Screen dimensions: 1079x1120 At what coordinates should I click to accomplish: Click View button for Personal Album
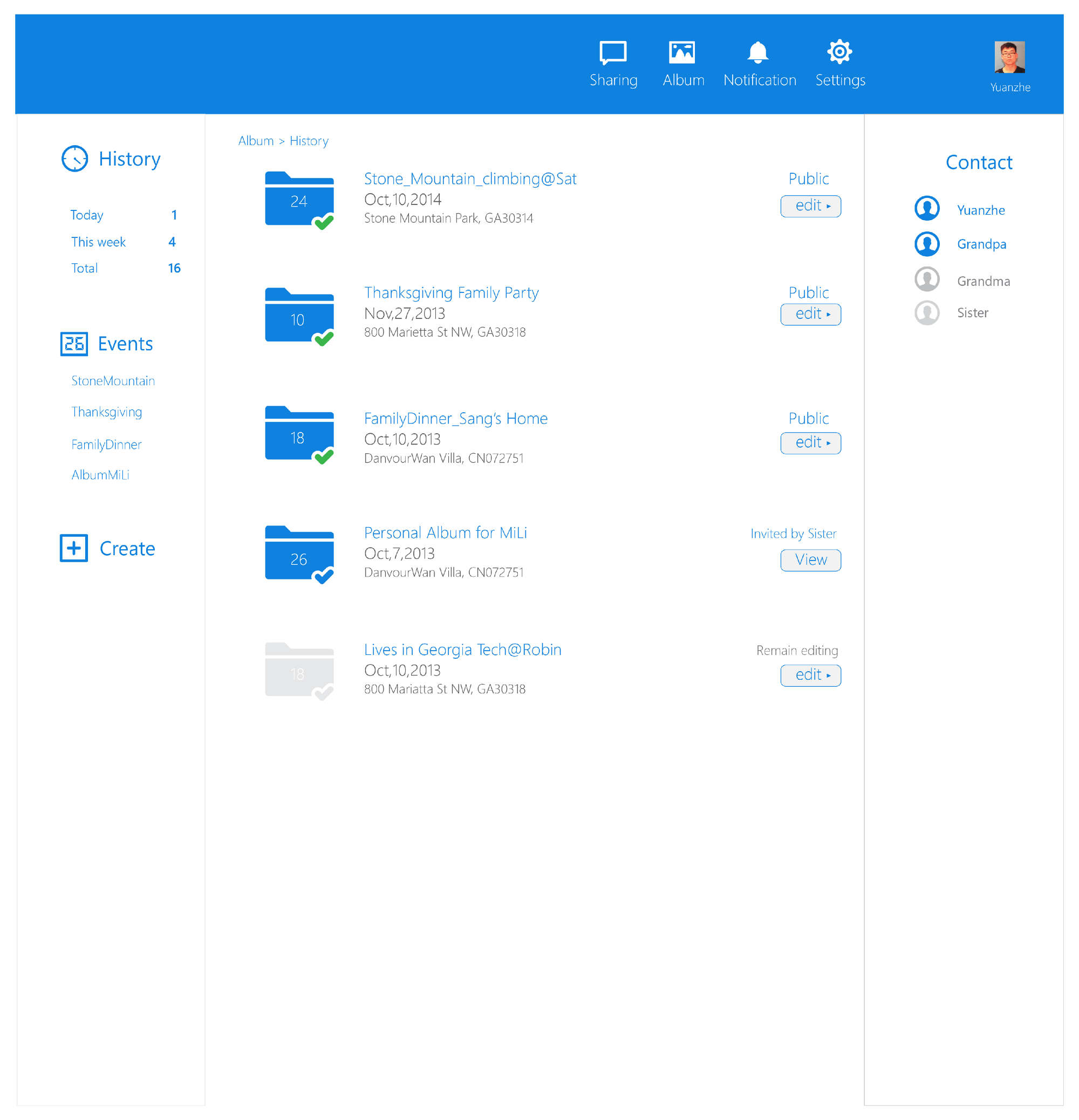tap(810, 560)
